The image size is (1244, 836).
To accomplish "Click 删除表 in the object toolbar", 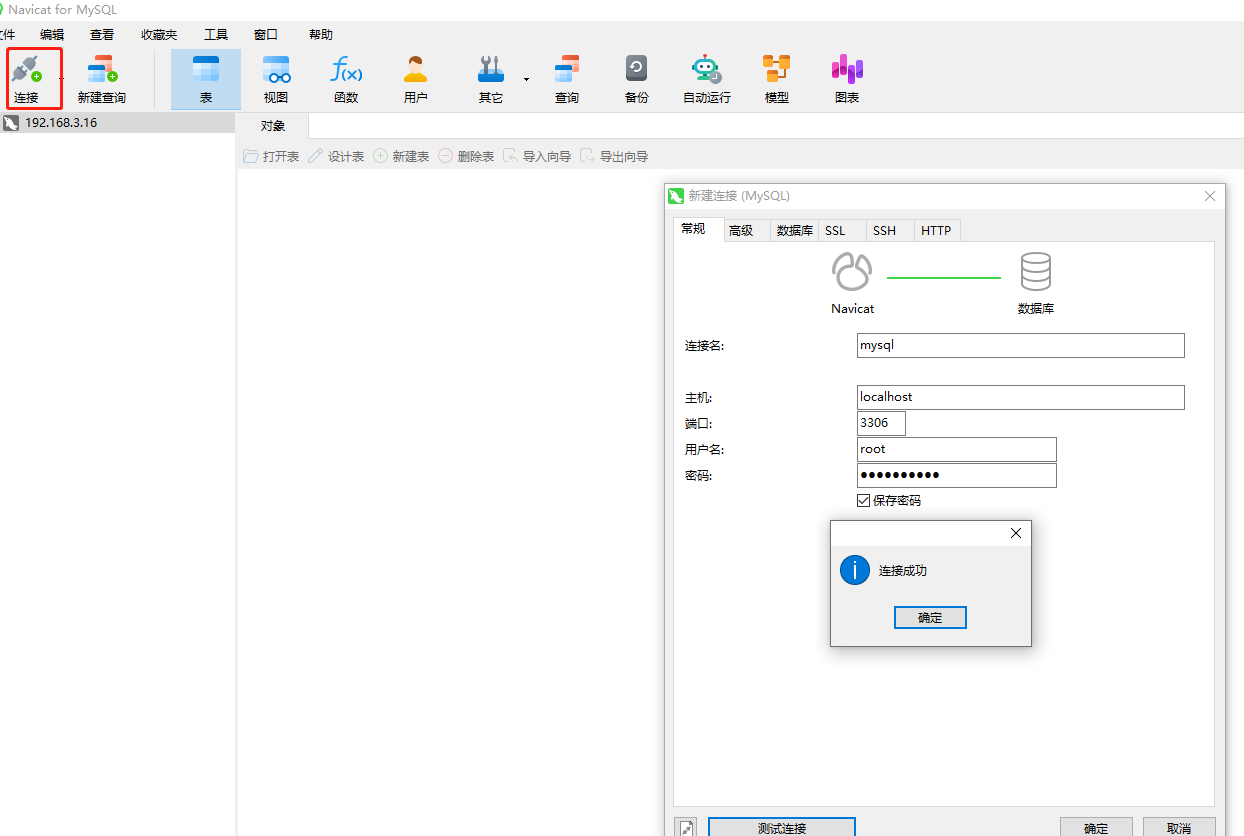I will pos(466,157).
